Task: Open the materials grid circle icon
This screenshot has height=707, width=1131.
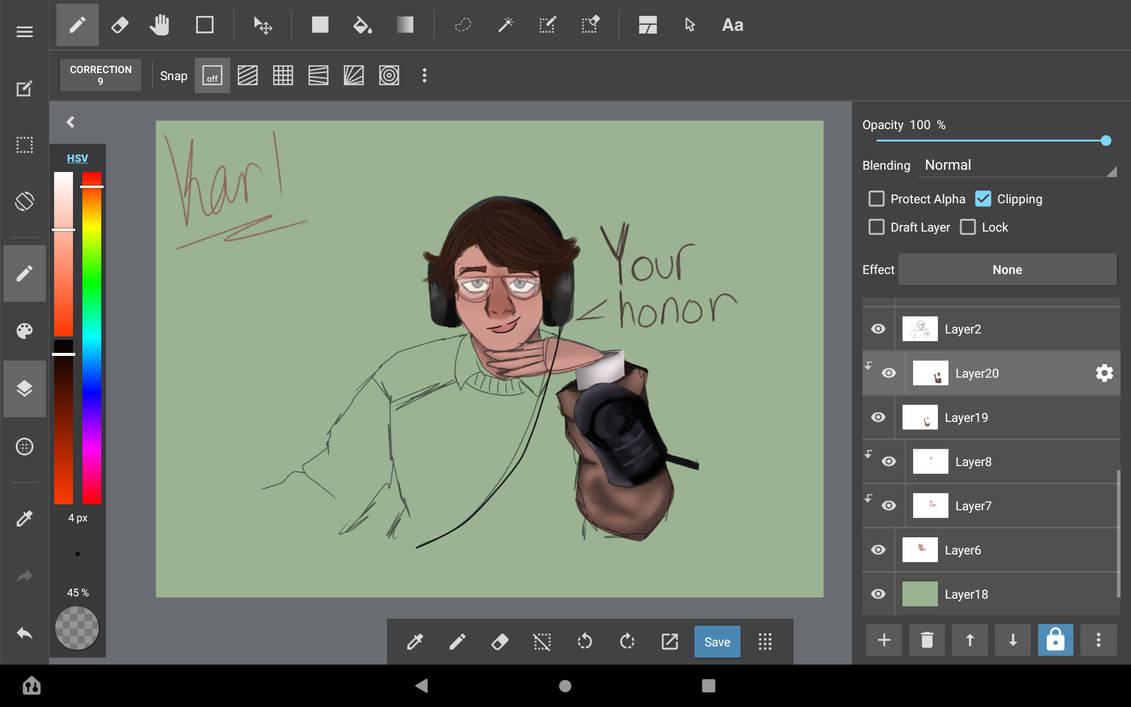Action: (x=25, y=447)
